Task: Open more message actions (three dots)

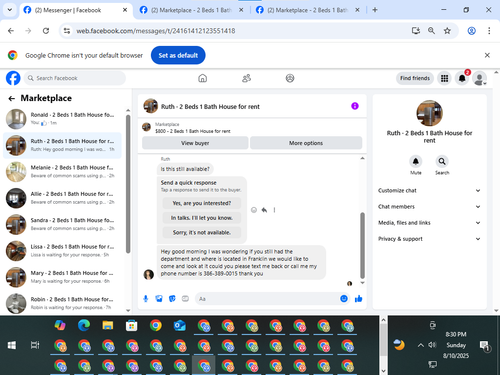Action: pos(274,210)
